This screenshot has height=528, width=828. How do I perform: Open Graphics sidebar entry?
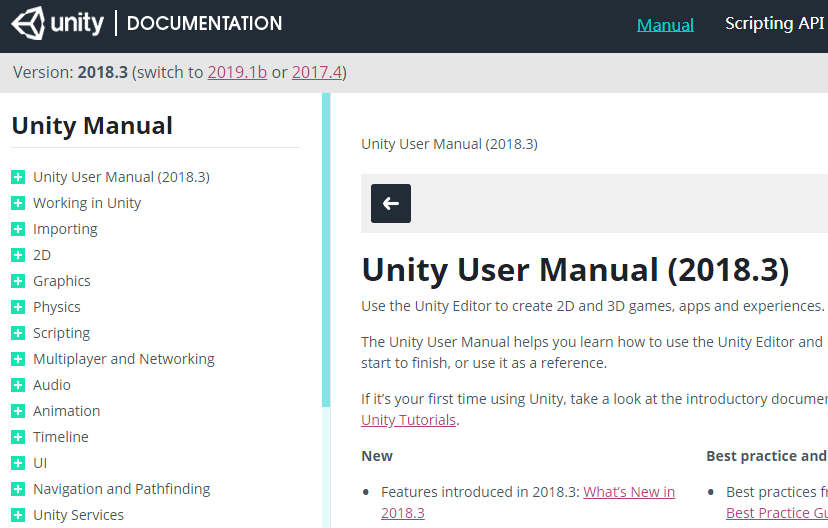point(62,281)
